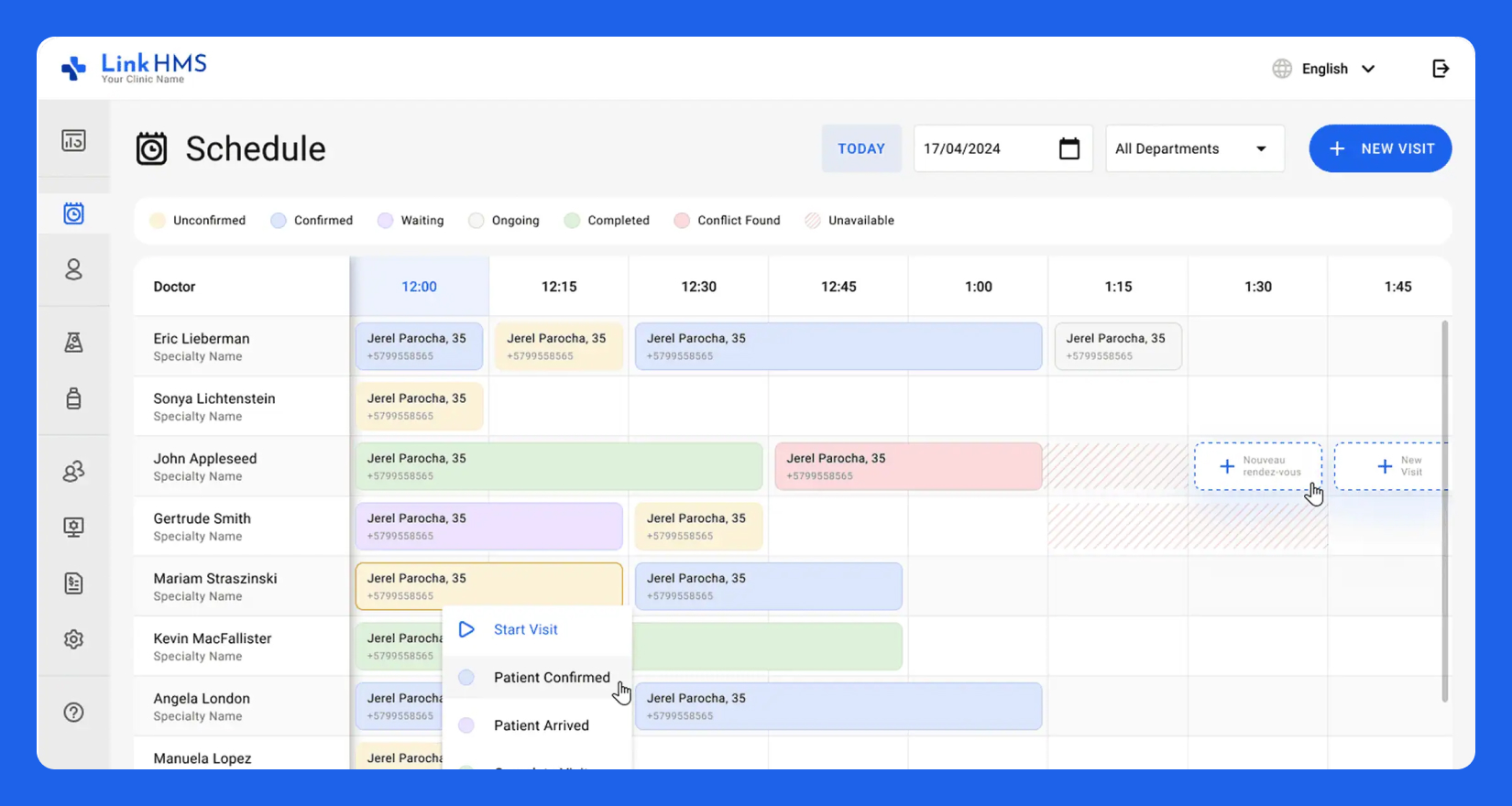Open the English language dropdown

[1324, 69]
